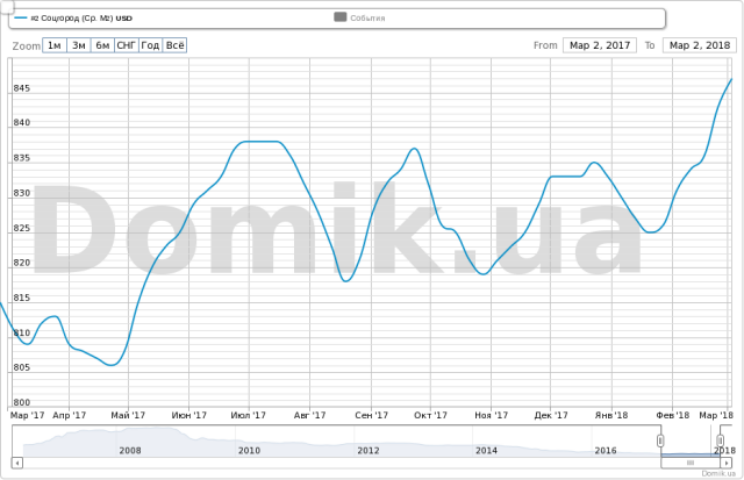744x480 pixels.
Task: Click the 2008 area in the navigator
Action: pyautogui.click(x=130, y=450)
